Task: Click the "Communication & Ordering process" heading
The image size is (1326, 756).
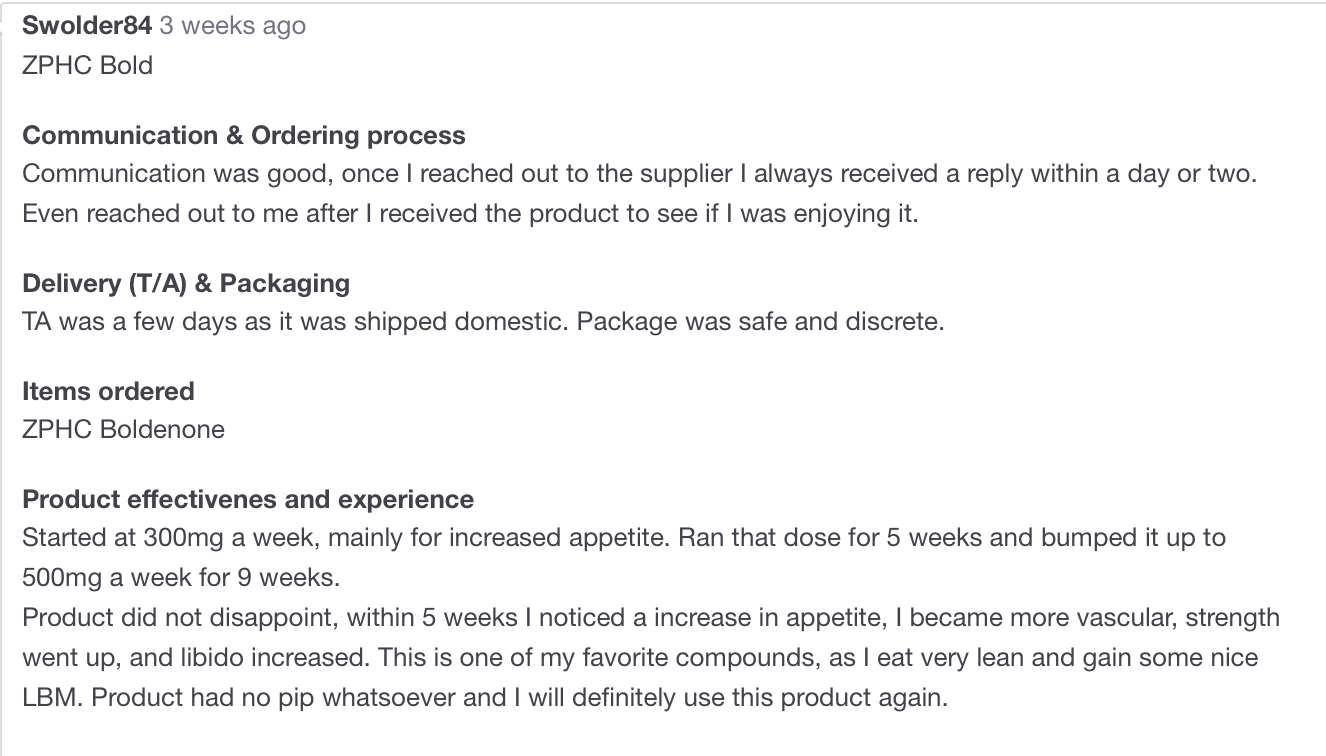Action: [x=243, y=135]
